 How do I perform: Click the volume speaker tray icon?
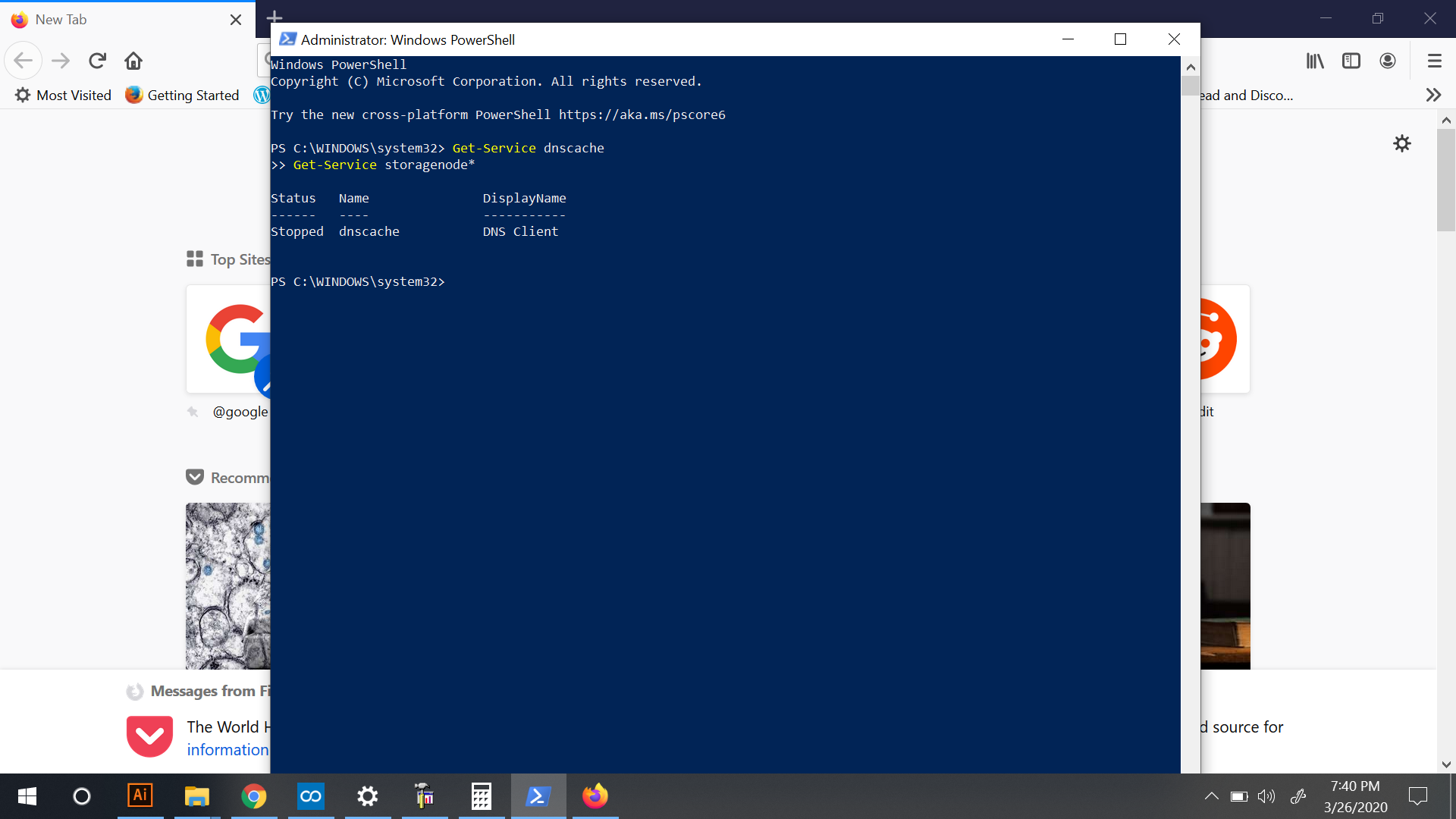[1266, 796]
